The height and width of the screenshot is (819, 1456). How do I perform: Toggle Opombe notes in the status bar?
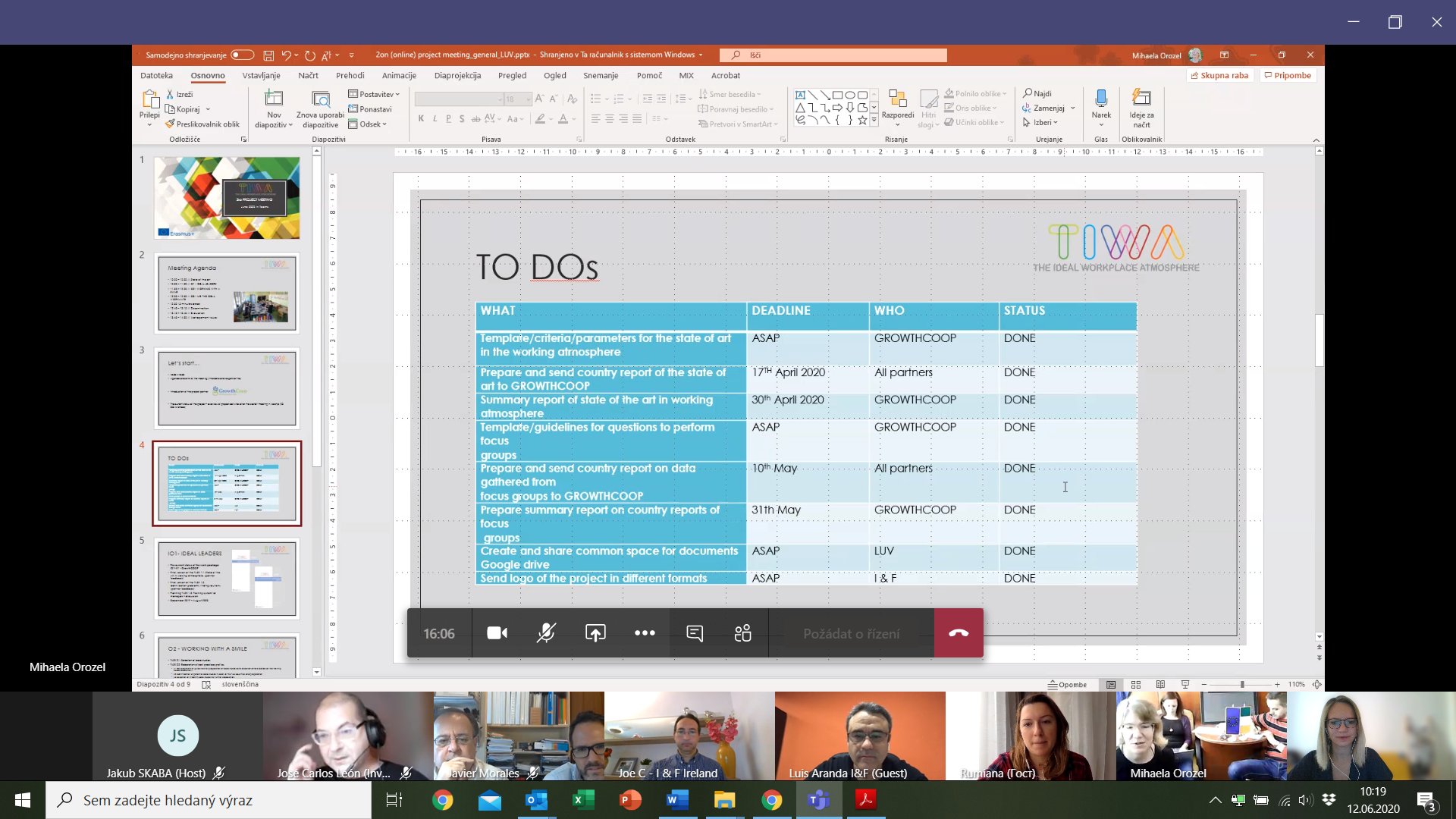[1068, 685]
